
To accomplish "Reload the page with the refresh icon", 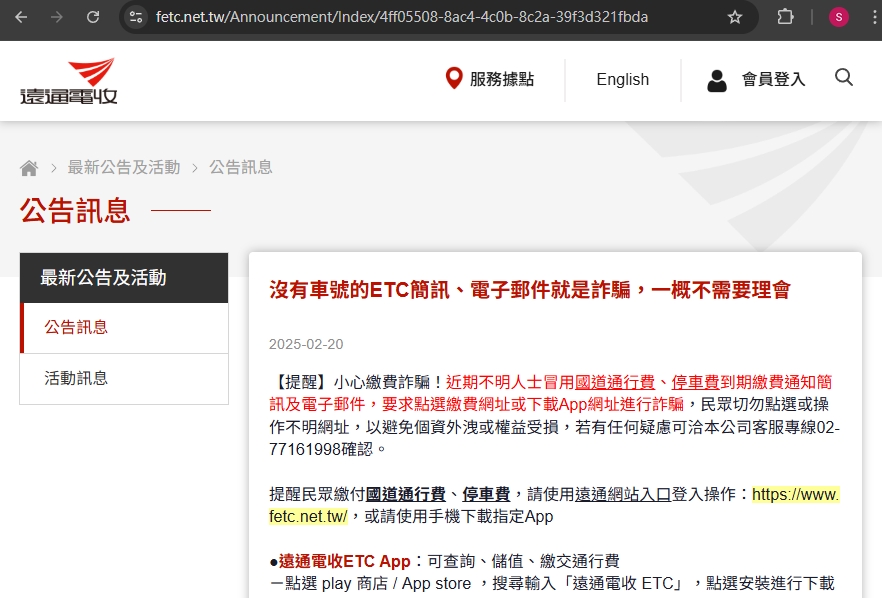I will click(x=93, y=17).
